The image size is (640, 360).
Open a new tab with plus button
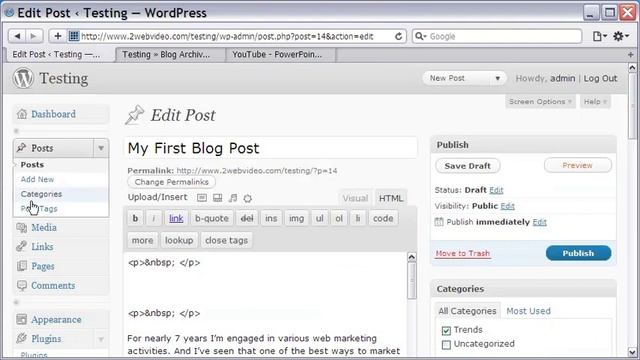tap(631, 54)
